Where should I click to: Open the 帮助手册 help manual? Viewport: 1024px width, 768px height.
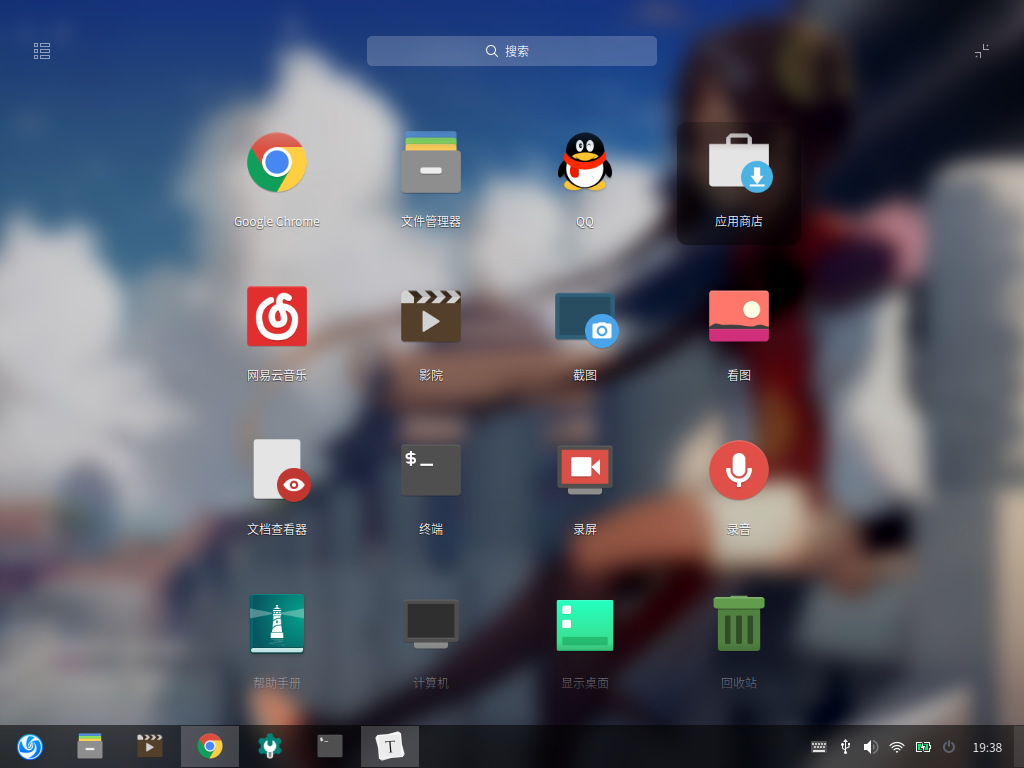(277, 625)
